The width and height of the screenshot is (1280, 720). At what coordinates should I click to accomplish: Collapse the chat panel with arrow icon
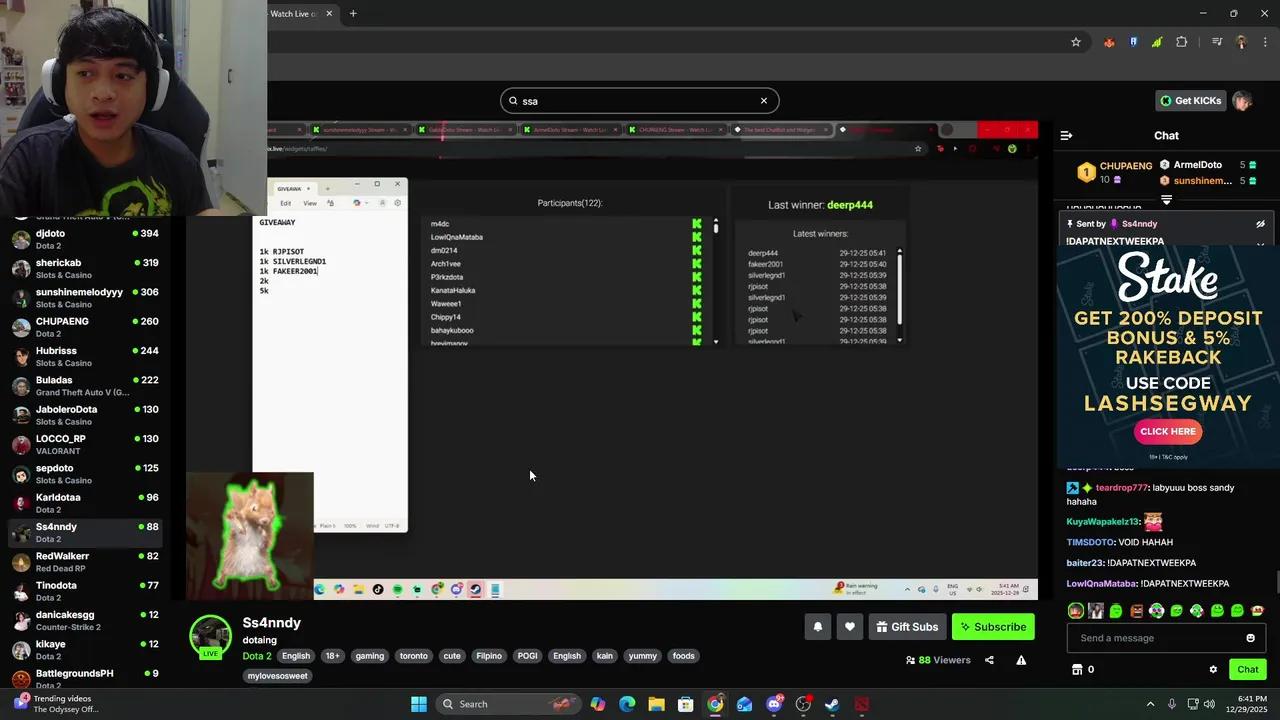coord(1066,136)
